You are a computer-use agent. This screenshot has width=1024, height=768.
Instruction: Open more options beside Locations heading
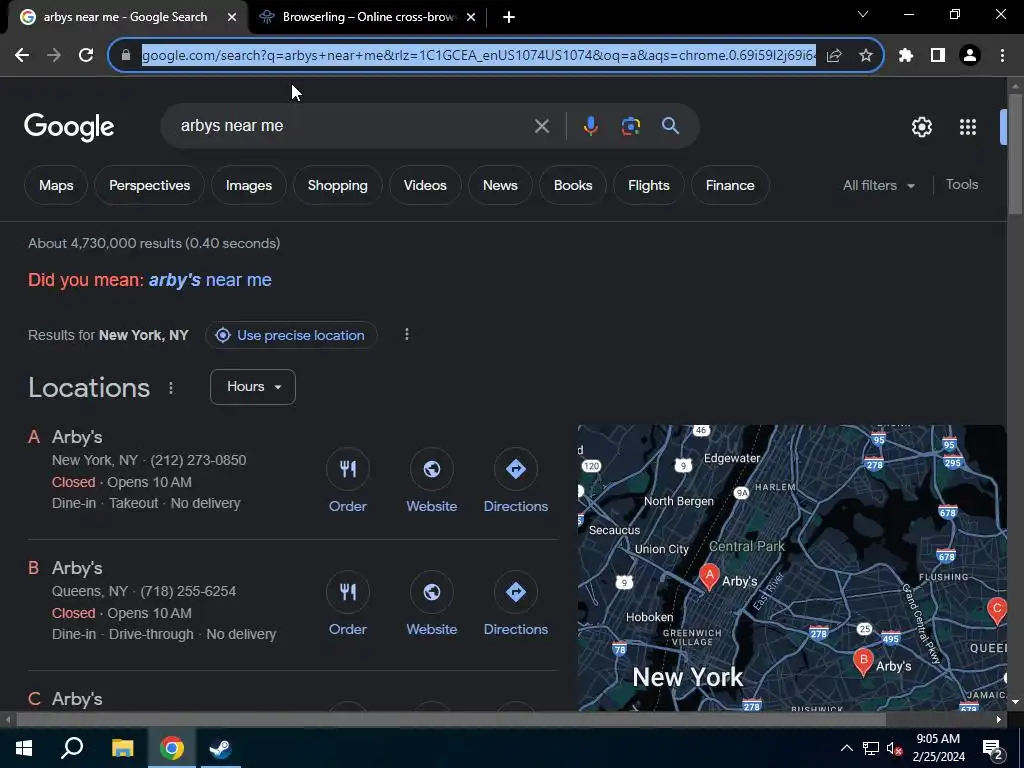pyautogui.click(x=171, y=388)
